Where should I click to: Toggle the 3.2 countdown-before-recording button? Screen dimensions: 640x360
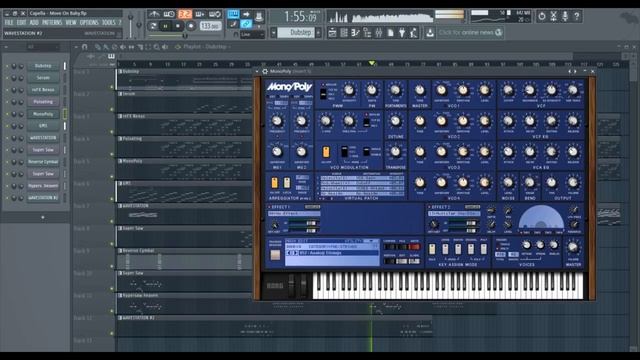[184, 14]
